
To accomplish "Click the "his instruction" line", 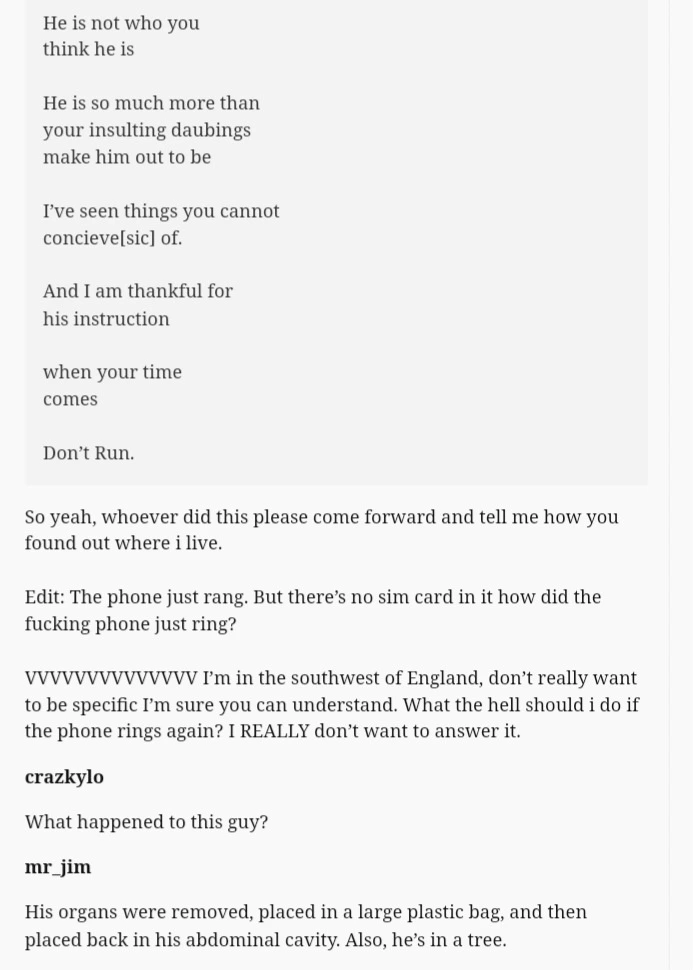I will pyautogui.click(x=106, y=319).
